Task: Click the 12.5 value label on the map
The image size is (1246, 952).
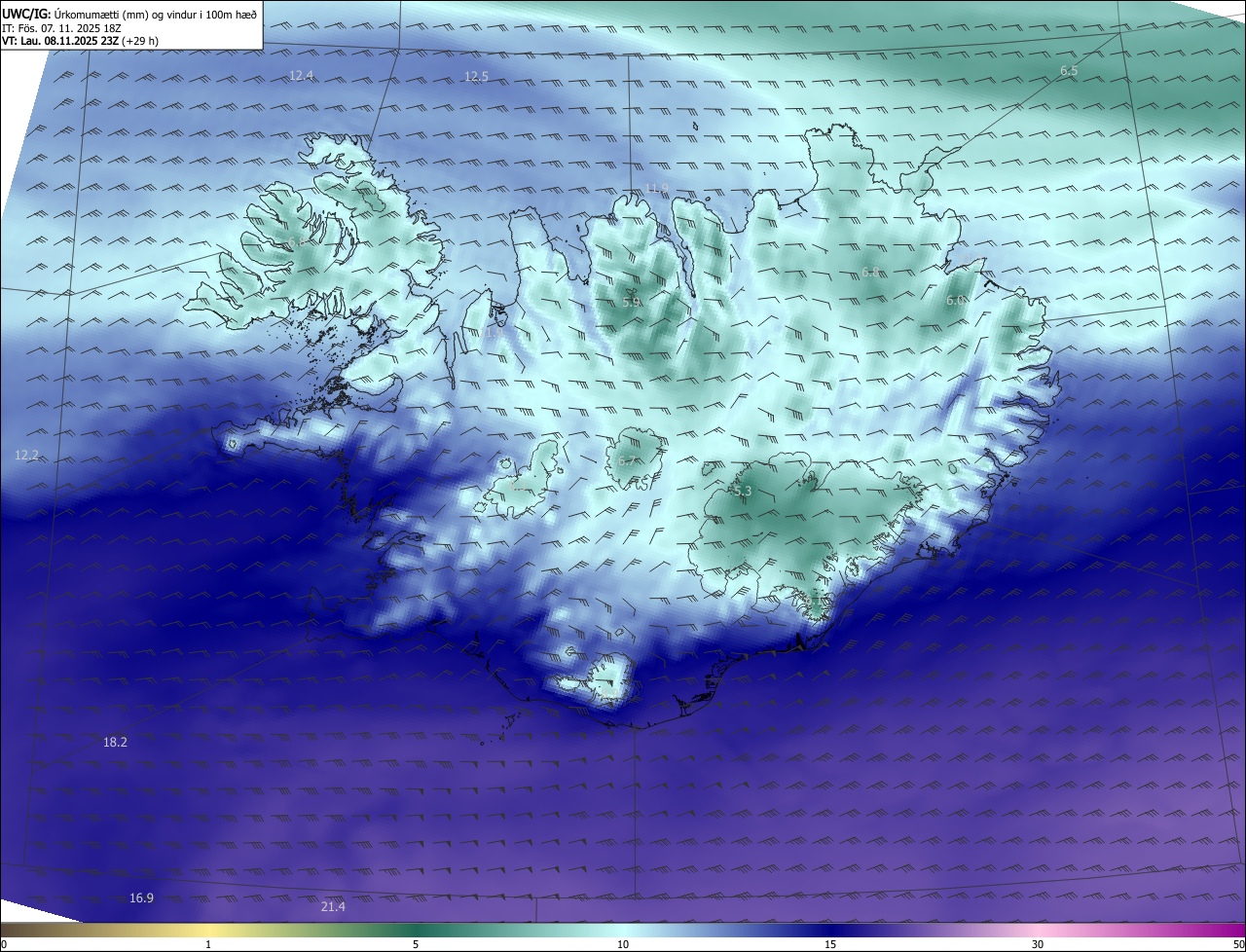Action: pos(476,77)
